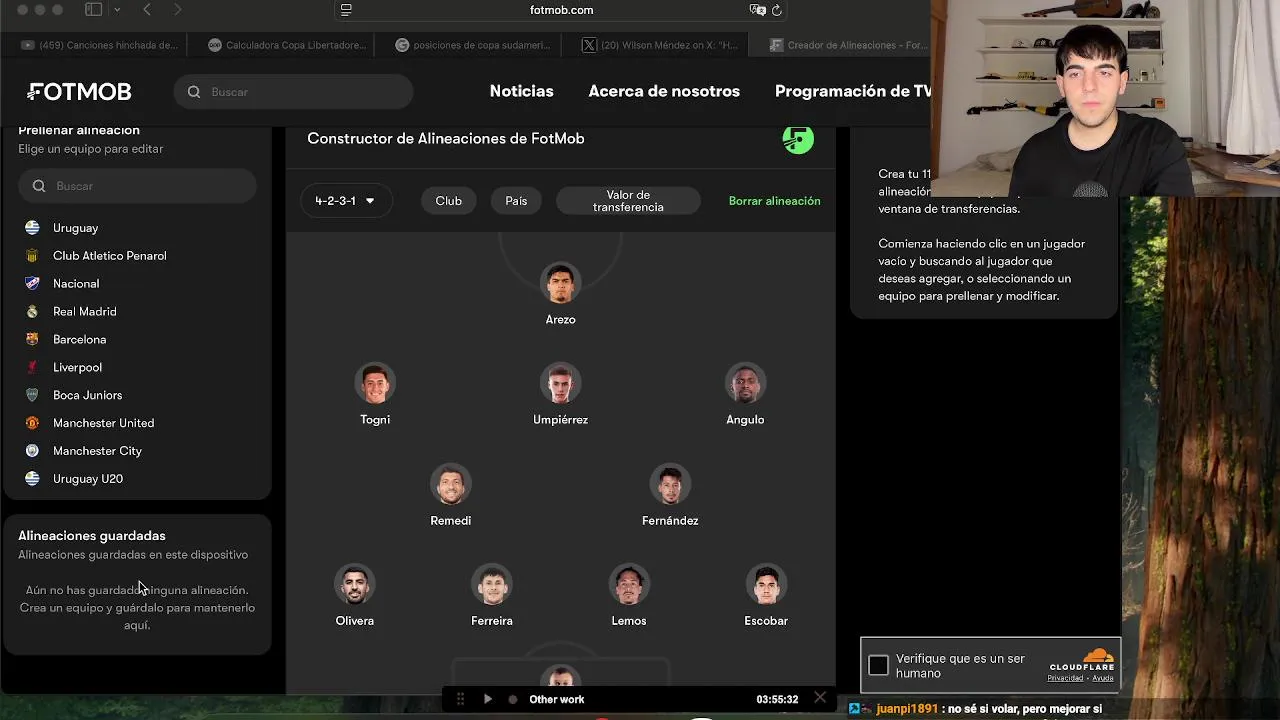
Task: Select Togni player photo
Action: [375, 383]
